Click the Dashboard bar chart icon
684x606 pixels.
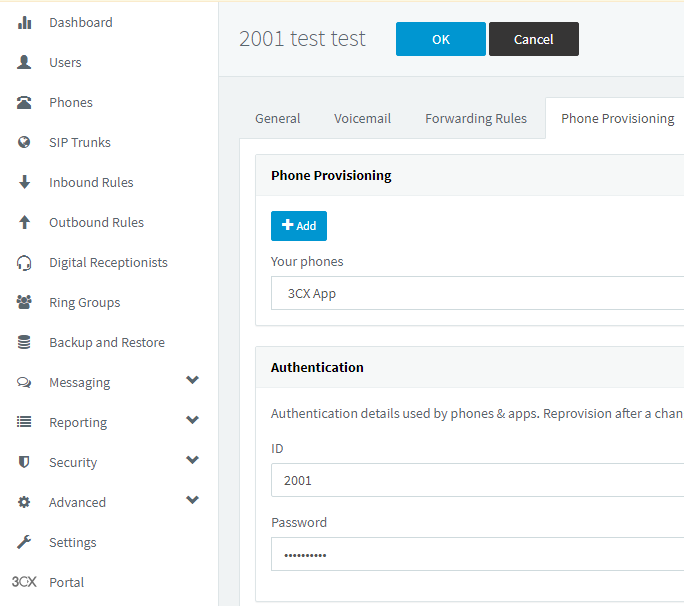(x=24, y=23)
